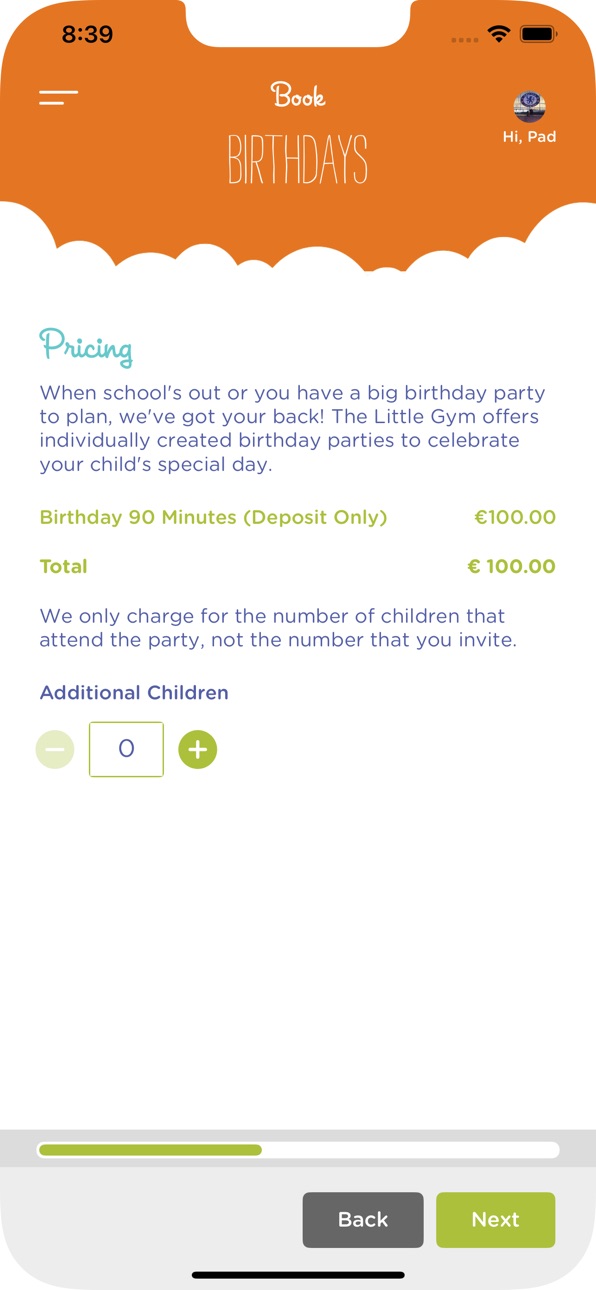
Task: Click the Book logo text
Action: coord(298,96)
